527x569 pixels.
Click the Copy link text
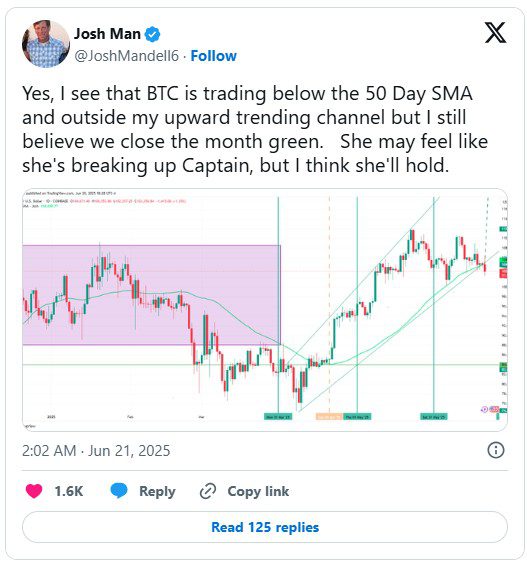click(x=258, y=491)
